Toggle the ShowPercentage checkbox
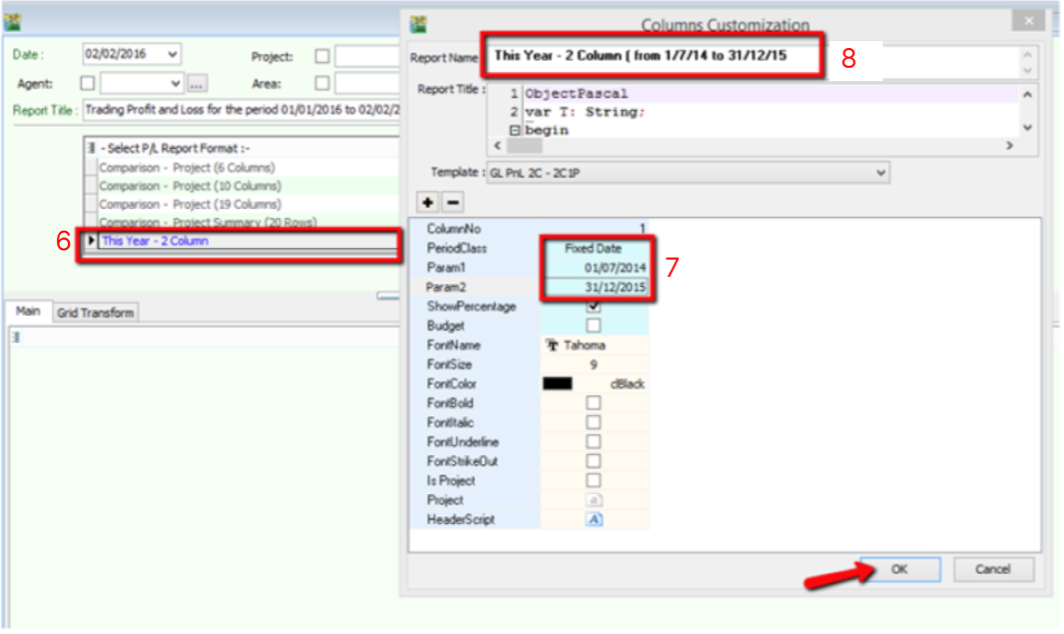The width and height of the screenshot is (1064, 634). click(x=594, y=307)
